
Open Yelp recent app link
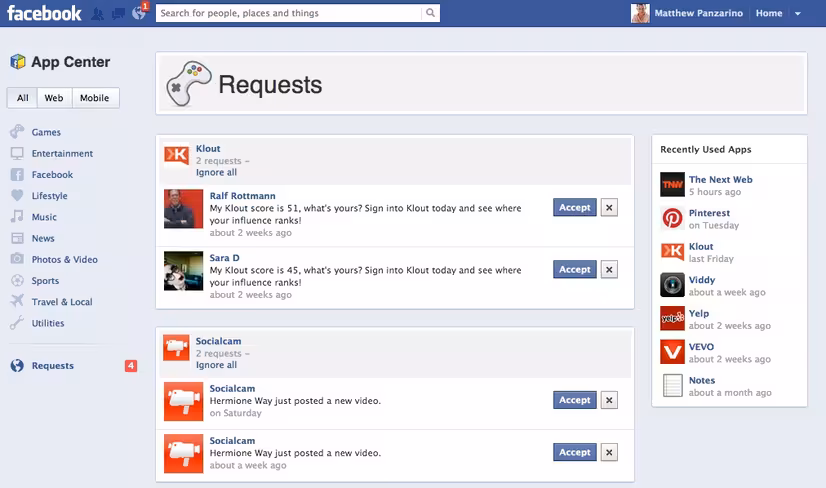(x=699, y=314)
